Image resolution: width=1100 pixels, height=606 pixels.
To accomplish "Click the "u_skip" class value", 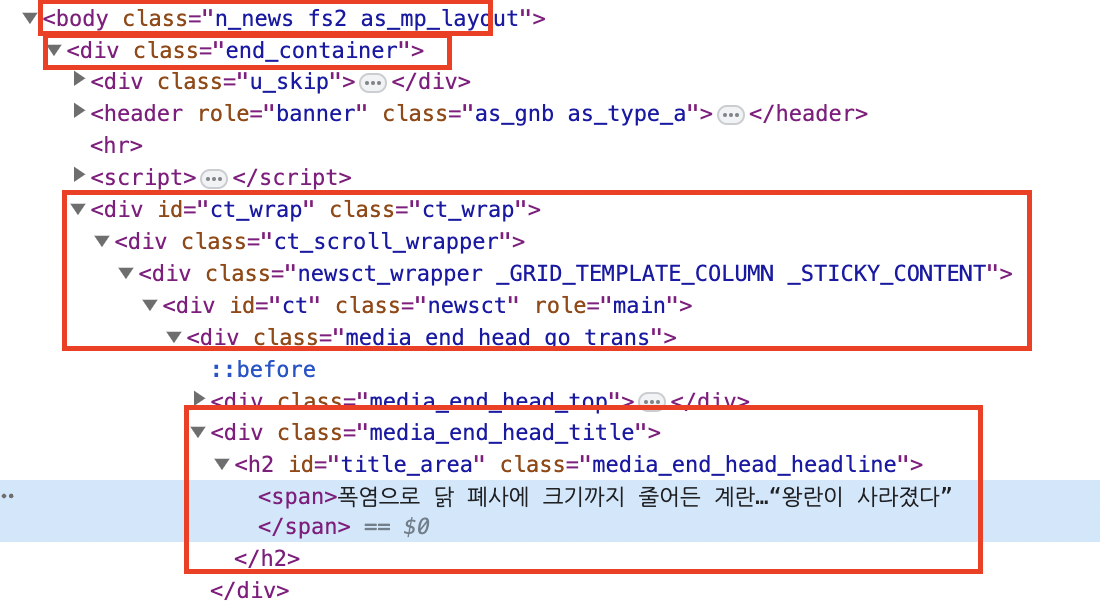I will pos(289,82).
